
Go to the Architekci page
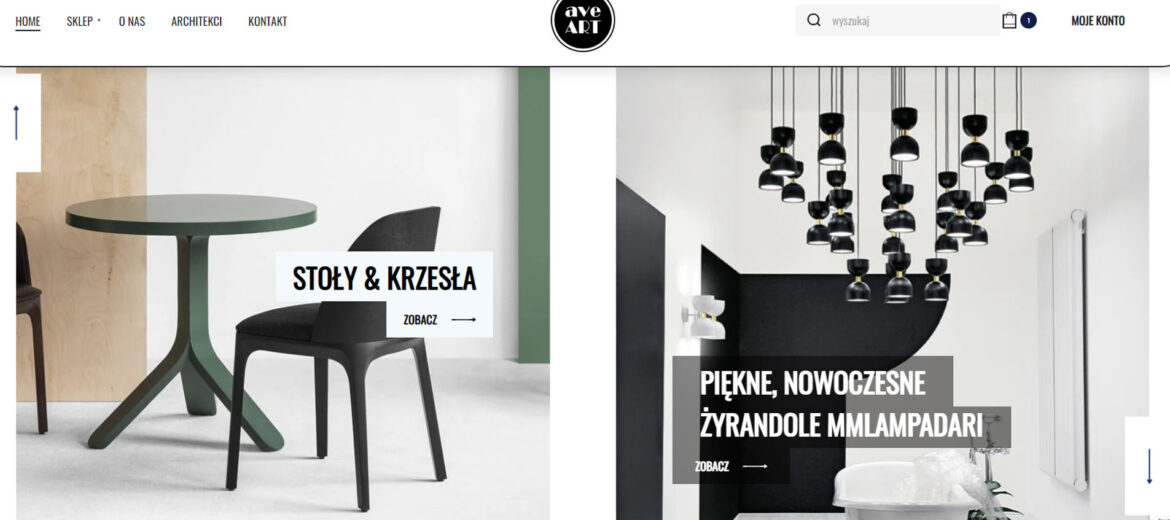[x=196, y=21]
